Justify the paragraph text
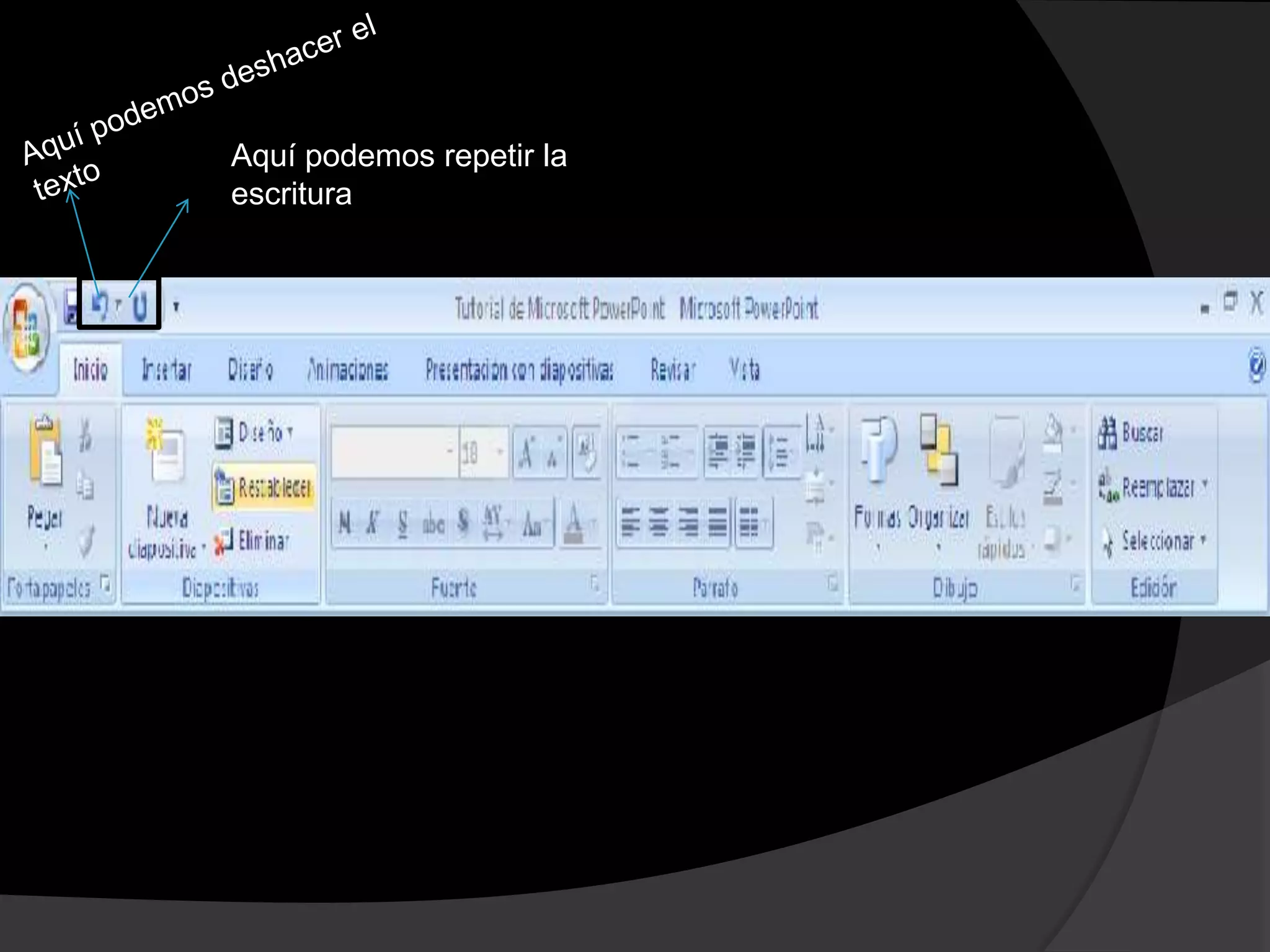This screenshot has width=1270, height=952. 717,524
